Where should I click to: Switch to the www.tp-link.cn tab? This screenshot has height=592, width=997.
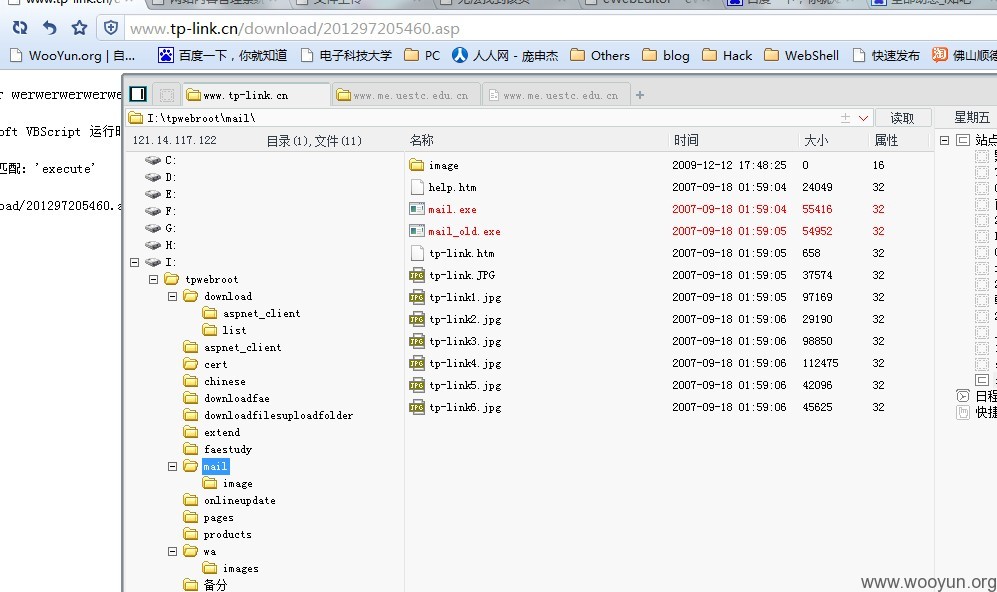[x=256, y=95]
